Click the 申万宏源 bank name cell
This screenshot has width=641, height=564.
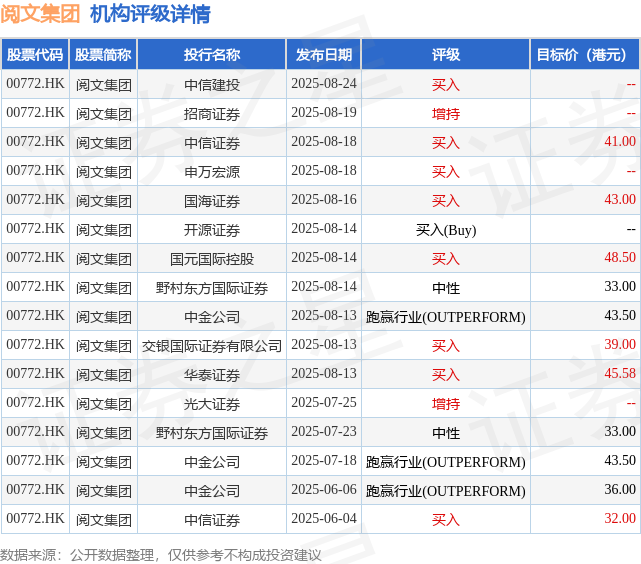212,172
